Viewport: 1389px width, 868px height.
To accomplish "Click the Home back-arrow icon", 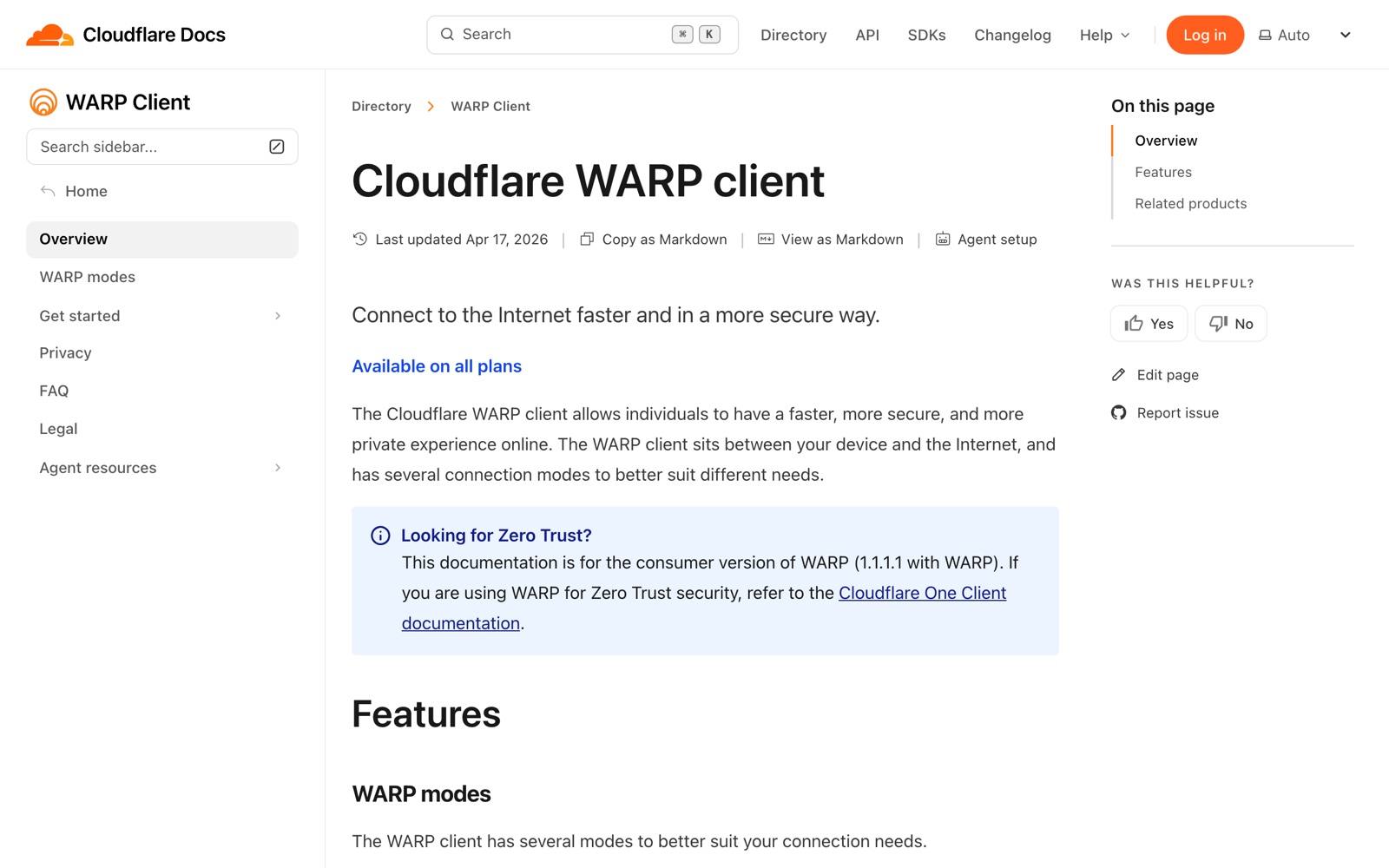I will coord(48,191).
